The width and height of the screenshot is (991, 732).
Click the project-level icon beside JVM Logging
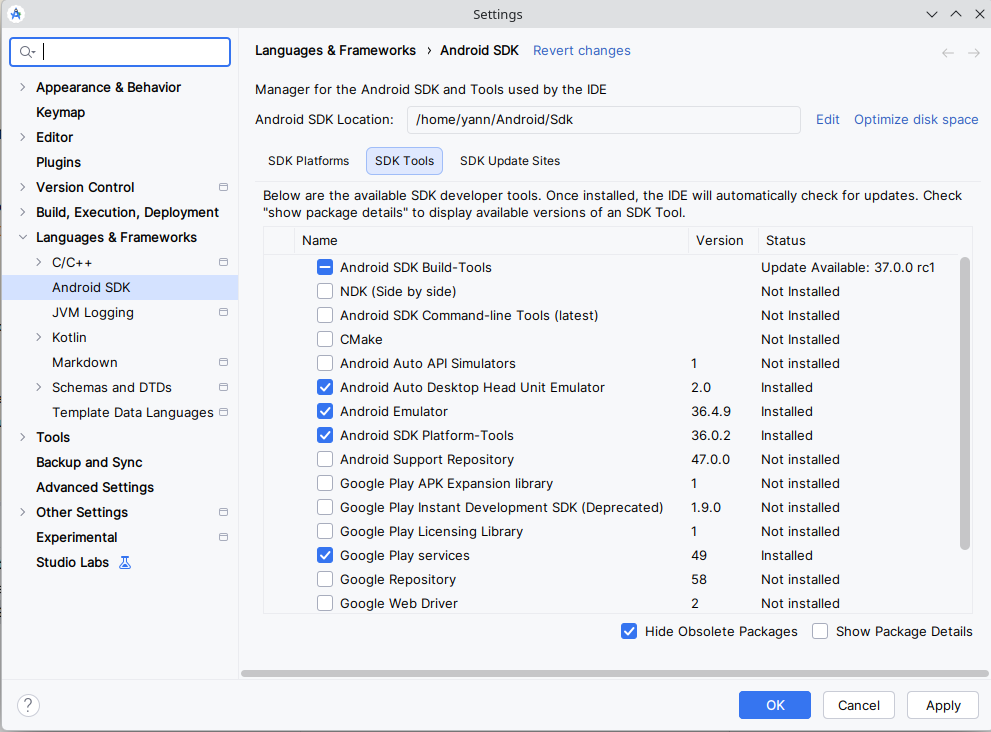click(223, 312)
